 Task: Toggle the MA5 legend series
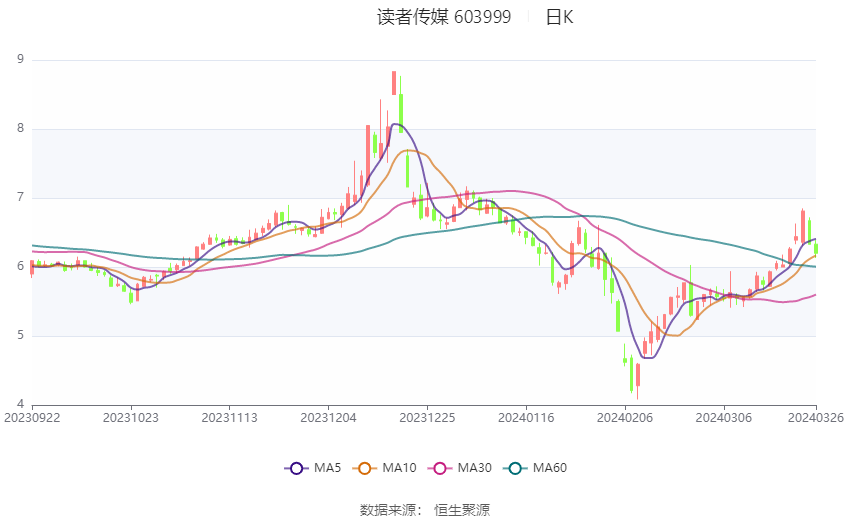pos(313,468)
